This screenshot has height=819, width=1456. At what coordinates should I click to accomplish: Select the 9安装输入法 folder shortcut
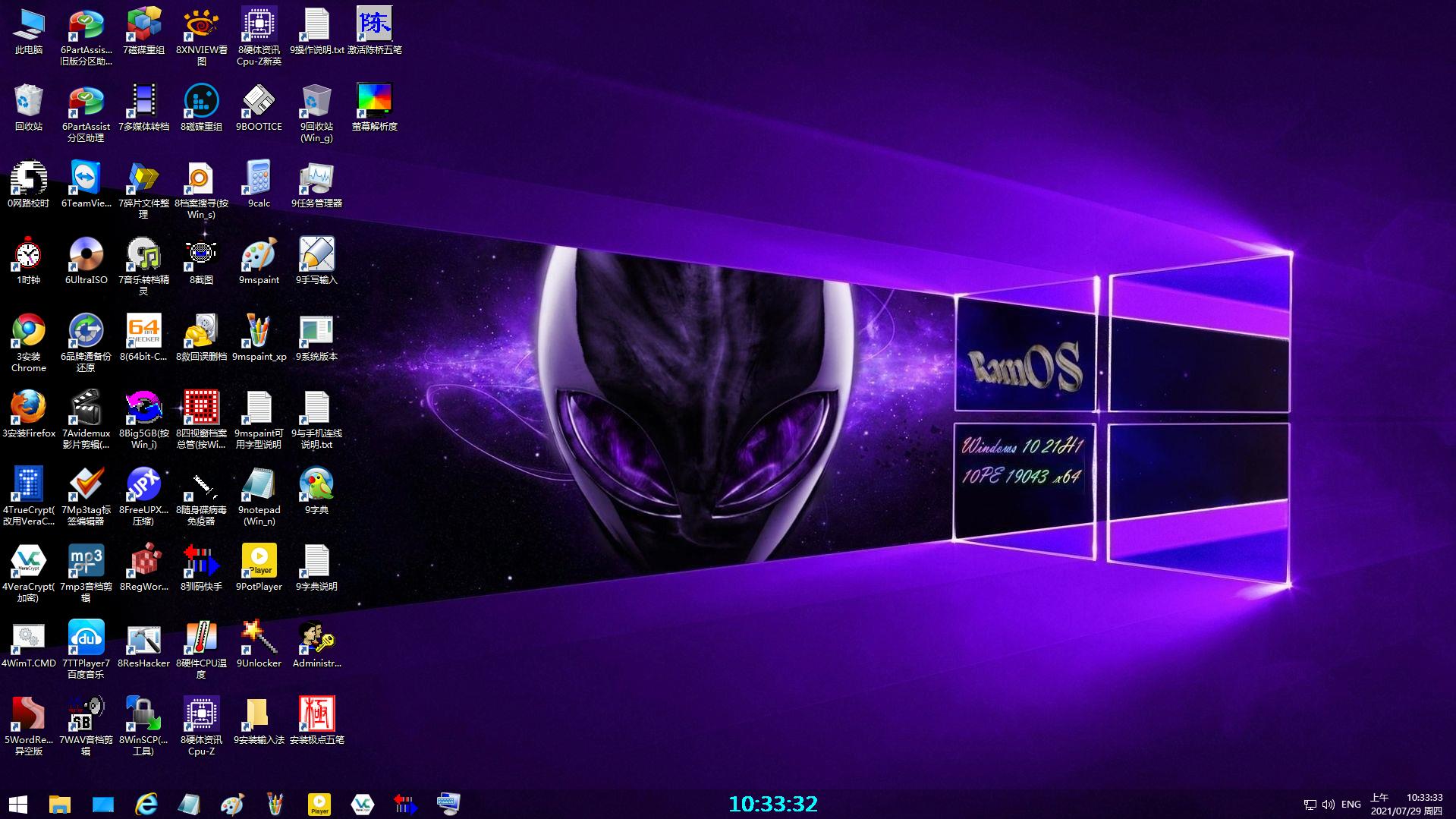coord(259,722)
